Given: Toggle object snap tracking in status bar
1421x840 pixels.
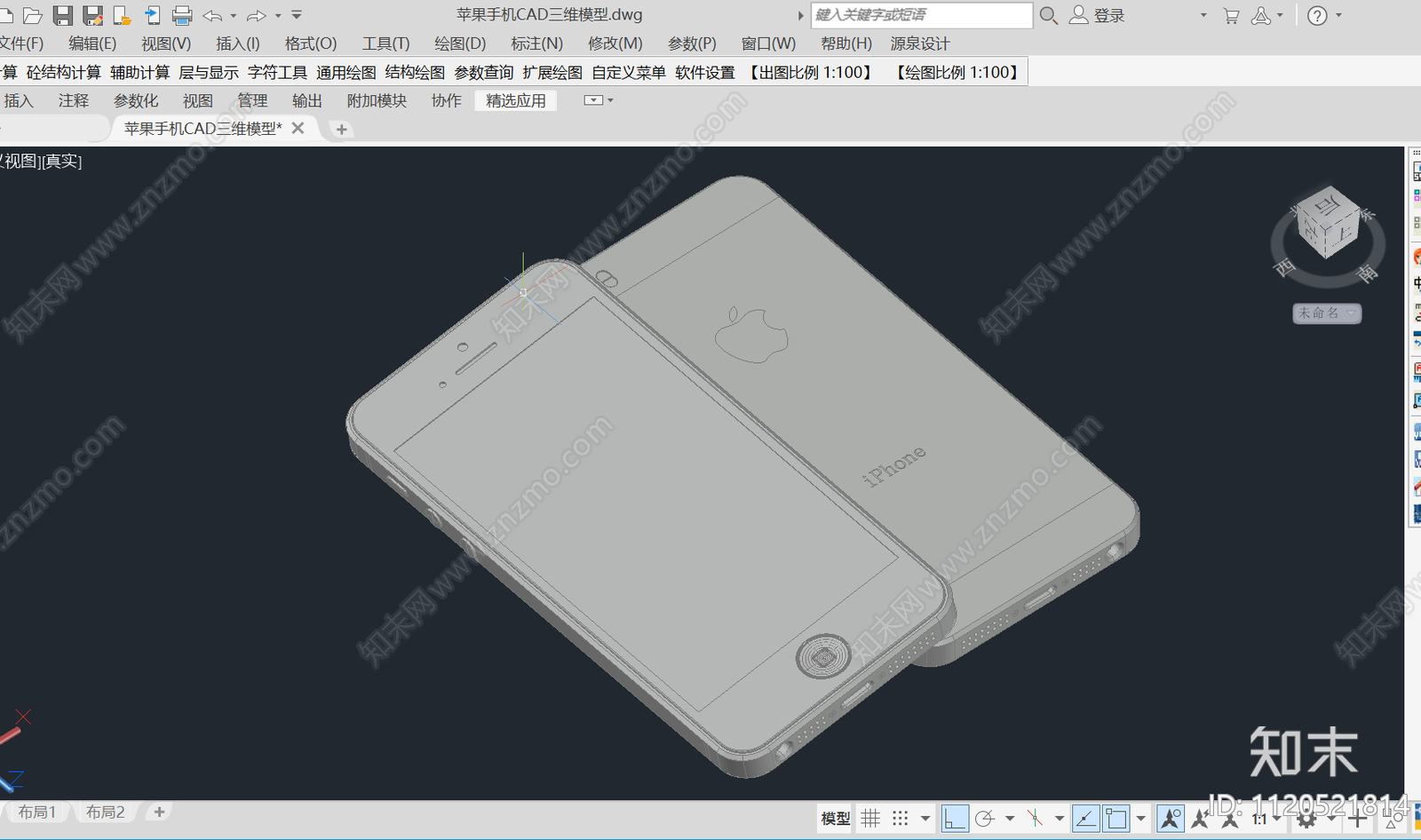Looking at the screenshot, I should (1086, 819).
